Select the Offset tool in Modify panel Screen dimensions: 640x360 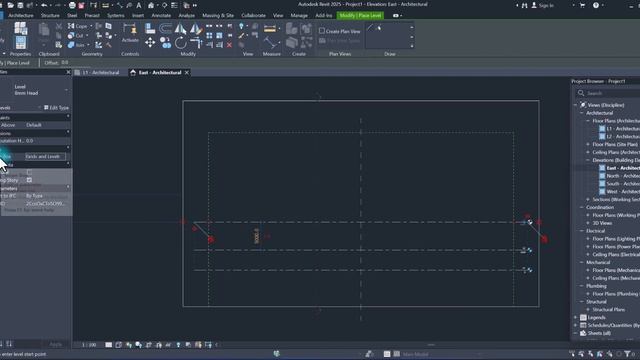click(165, 28)
